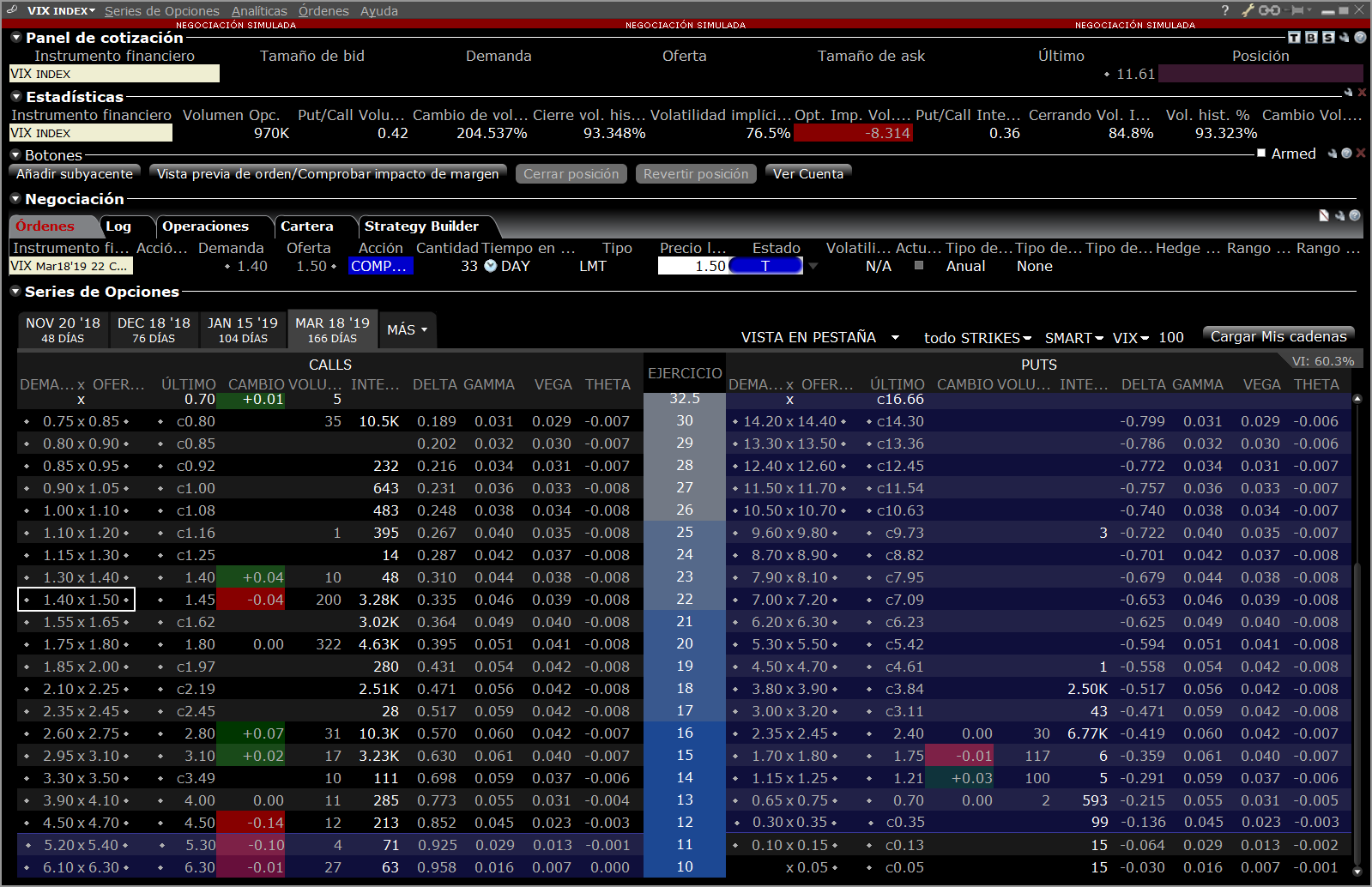1372x887 pixels.
Task: Collapse the Series de Opciones section
Action: (x=15, y=292)
